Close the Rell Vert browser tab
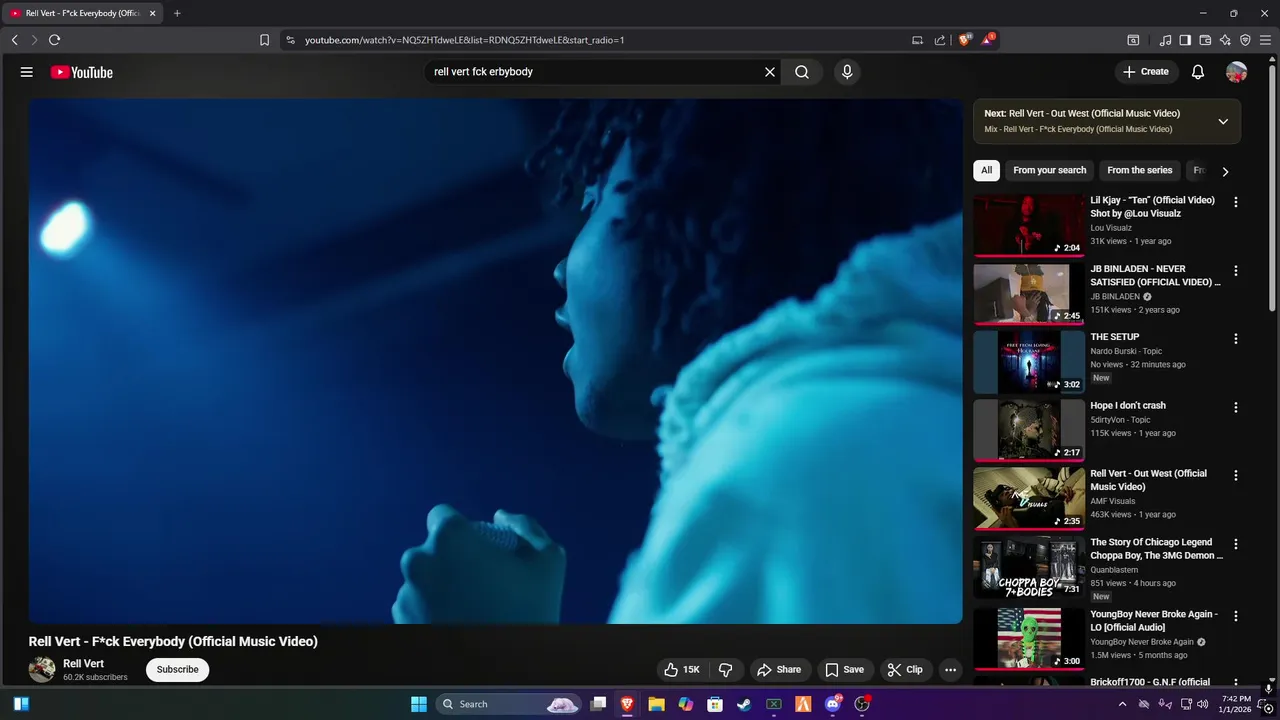 pyautogui.click(x=153, y=13)
